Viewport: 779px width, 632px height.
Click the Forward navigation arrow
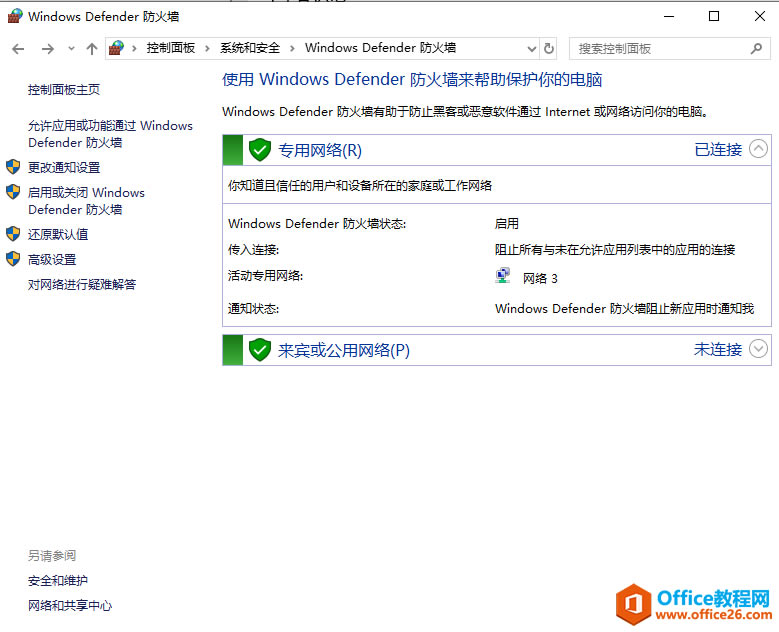(x=48, y=49)
